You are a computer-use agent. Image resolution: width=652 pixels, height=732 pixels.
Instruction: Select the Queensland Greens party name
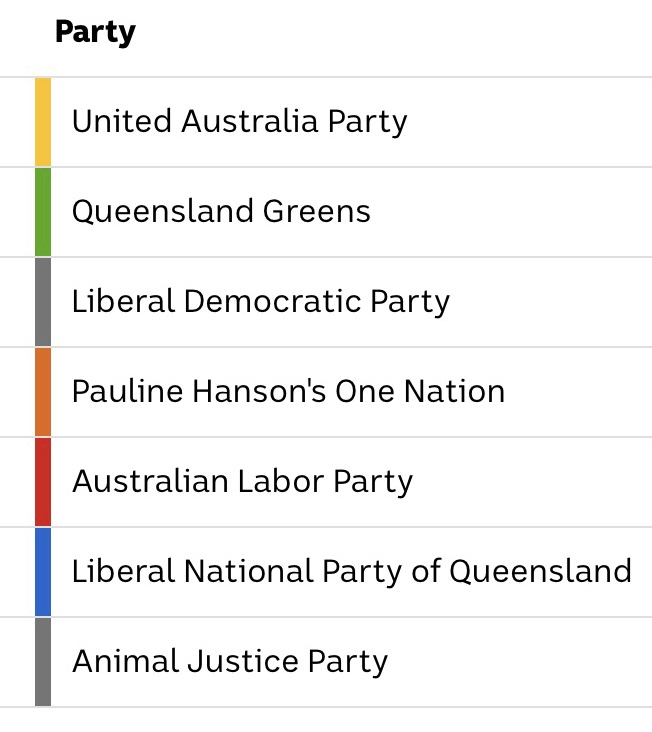[x=221, y=212]
